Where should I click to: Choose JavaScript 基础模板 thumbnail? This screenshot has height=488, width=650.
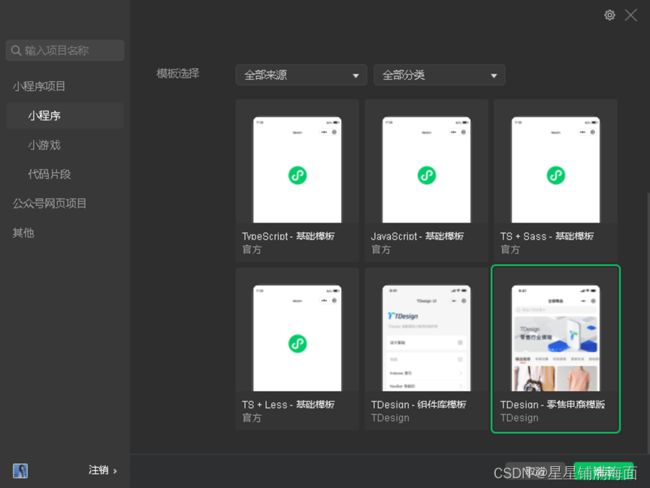(427, 170)
